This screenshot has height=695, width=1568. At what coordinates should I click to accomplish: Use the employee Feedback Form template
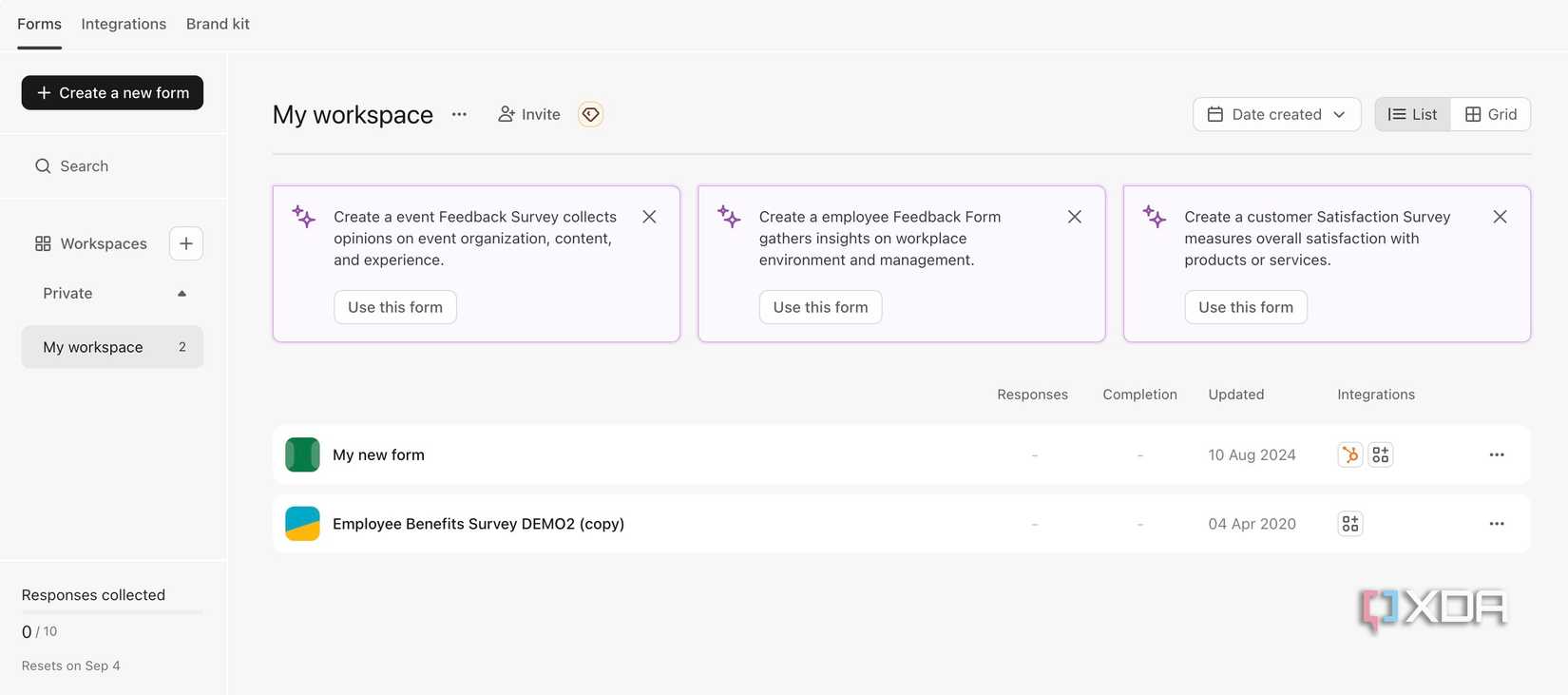tap(820, 307)
